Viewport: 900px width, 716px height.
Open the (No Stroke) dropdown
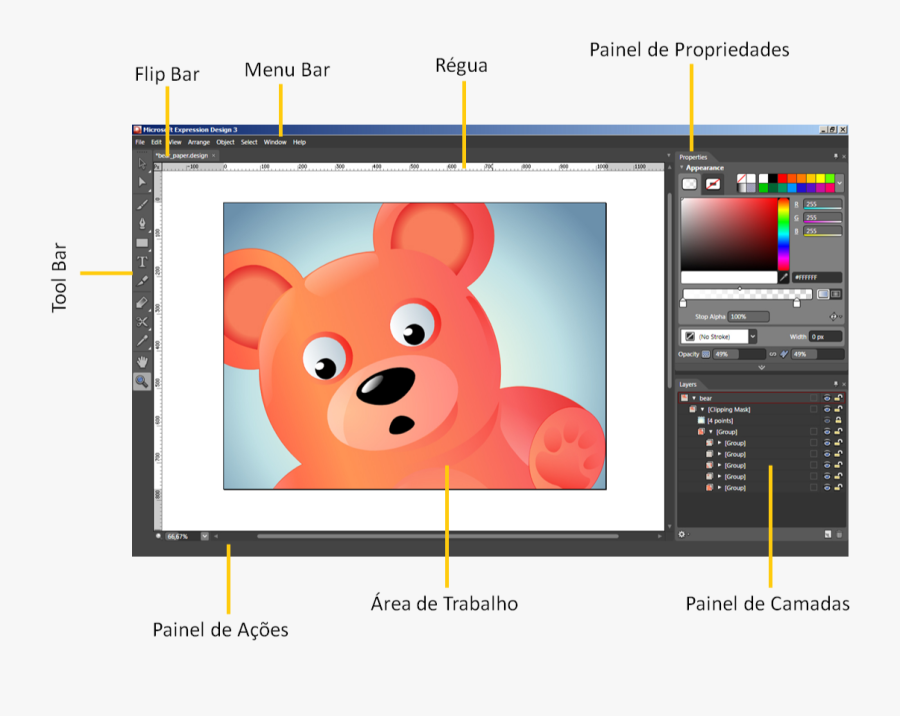[x=752, y=336]
